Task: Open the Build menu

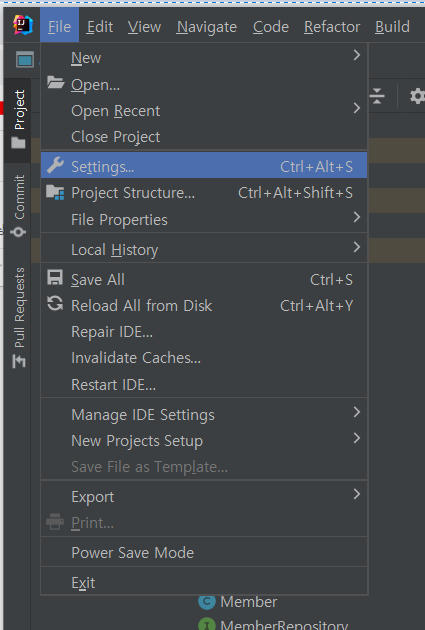Action: click(x=392, y=27)
